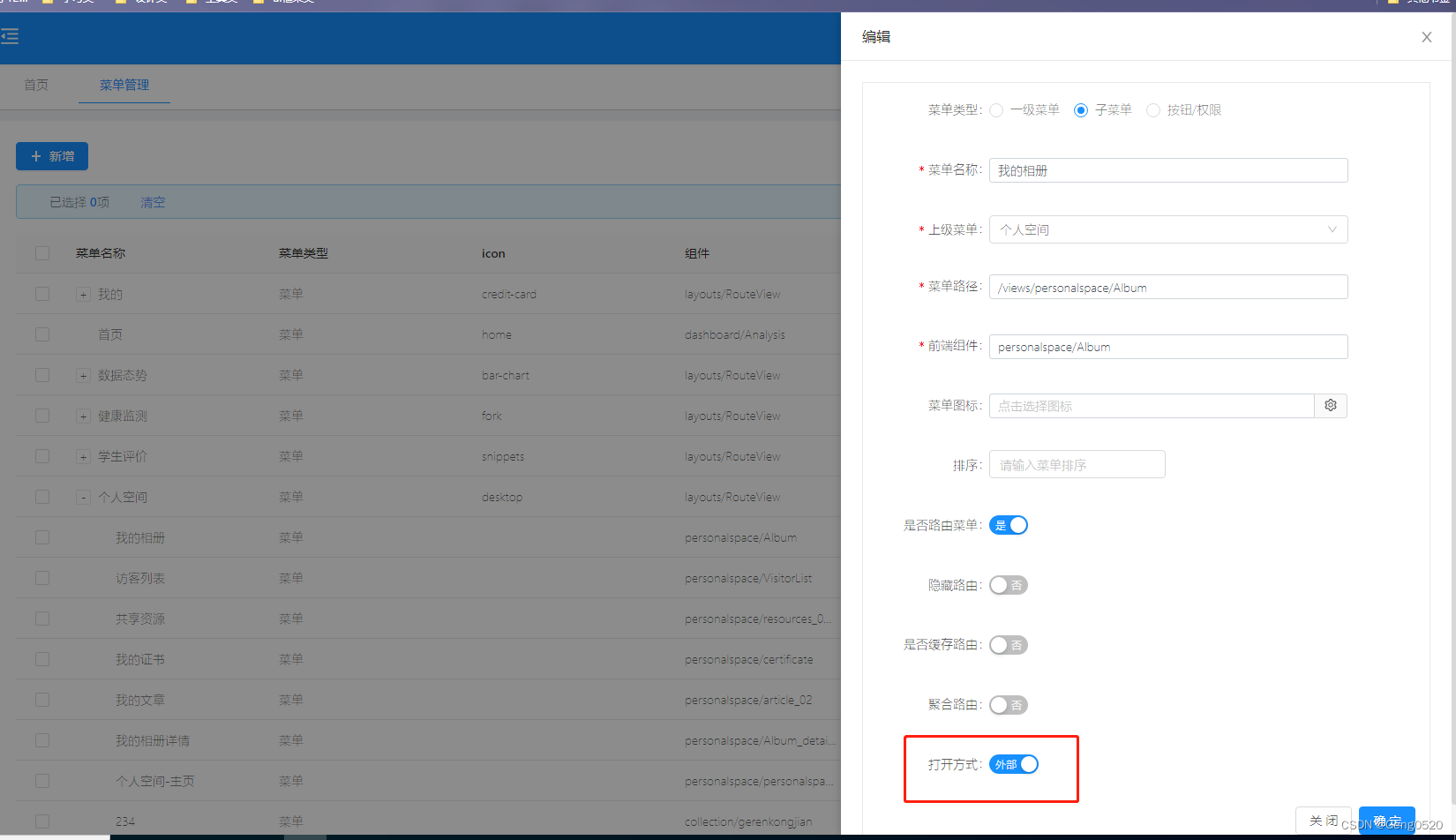Click the bar-chart icon cell
The image size is (1456, 840).
click(506, 375)
